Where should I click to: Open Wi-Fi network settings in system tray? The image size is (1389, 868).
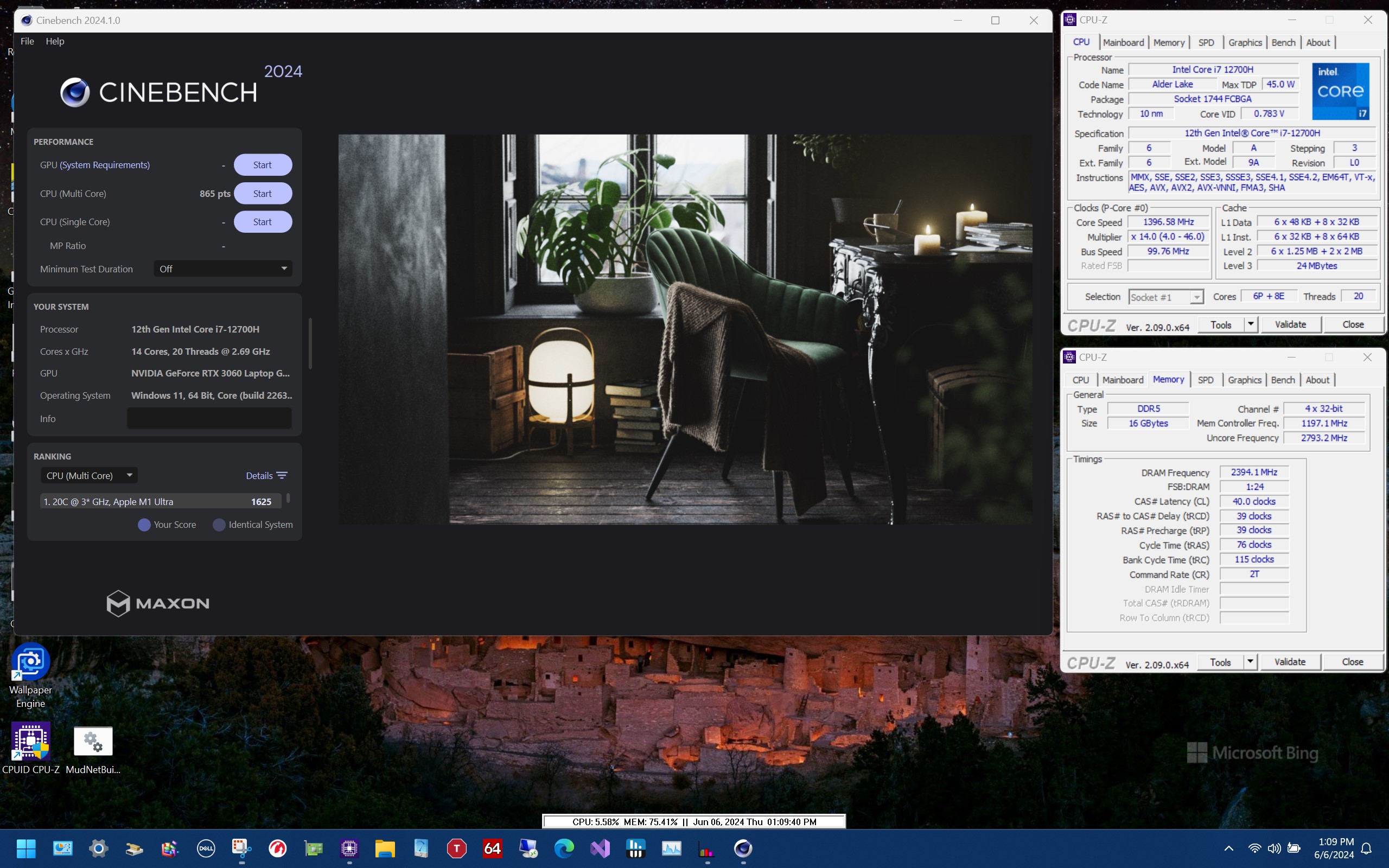coord(1254,848)
